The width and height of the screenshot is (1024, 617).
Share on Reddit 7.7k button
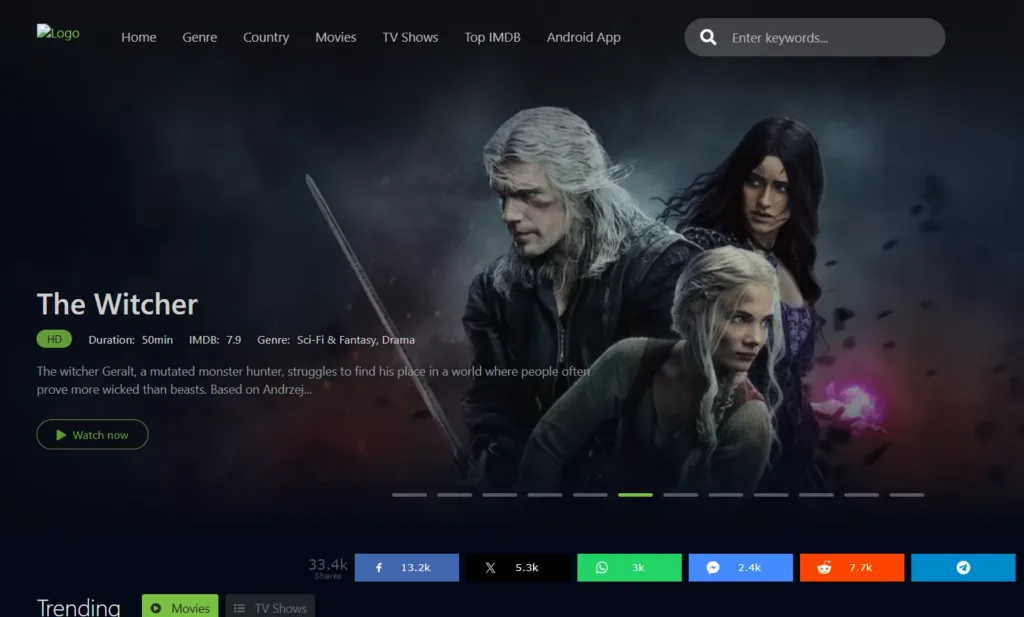point(852,567)
